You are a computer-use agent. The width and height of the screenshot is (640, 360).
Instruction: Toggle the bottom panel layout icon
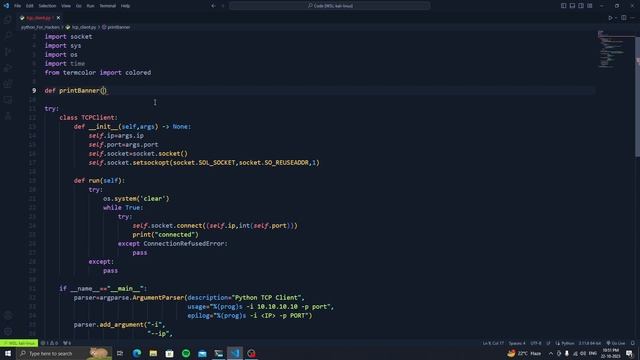click(572, 6)
